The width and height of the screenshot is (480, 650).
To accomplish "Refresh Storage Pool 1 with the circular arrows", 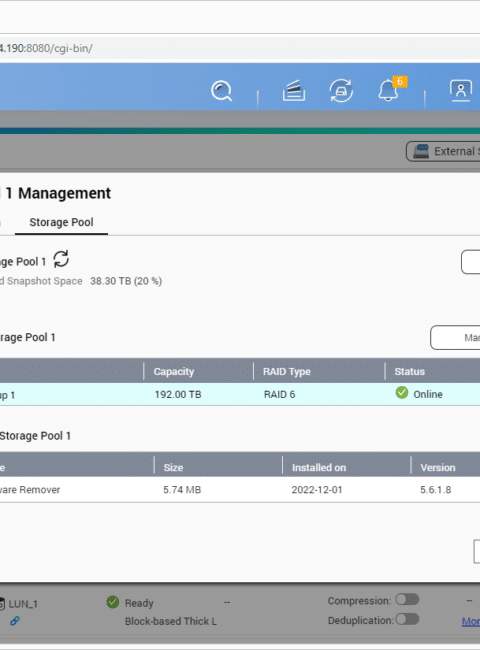I will tap(61, 260).
